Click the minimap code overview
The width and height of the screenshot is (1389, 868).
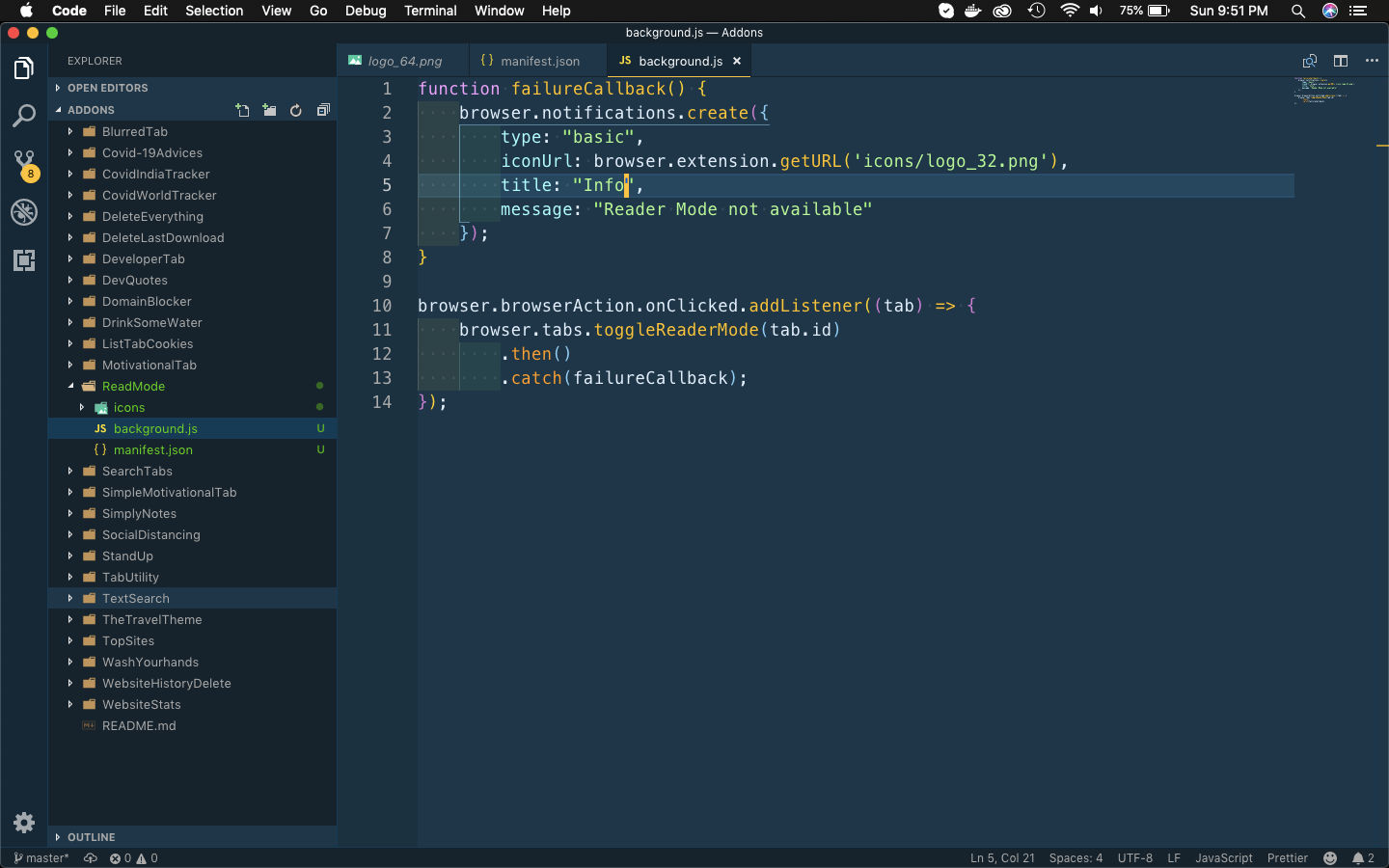(1325, 90)
